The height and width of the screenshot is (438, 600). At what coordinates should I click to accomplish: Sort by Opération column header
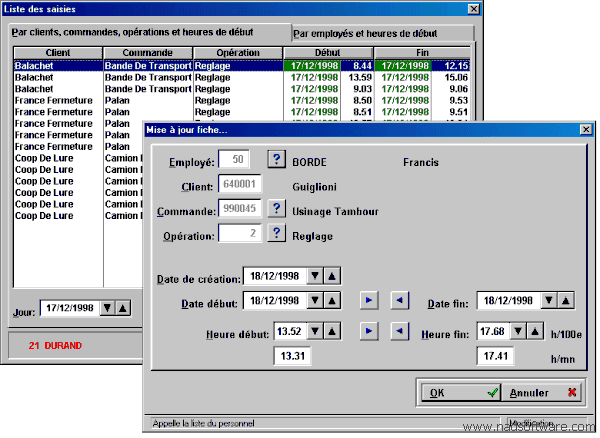pos(238,53)
